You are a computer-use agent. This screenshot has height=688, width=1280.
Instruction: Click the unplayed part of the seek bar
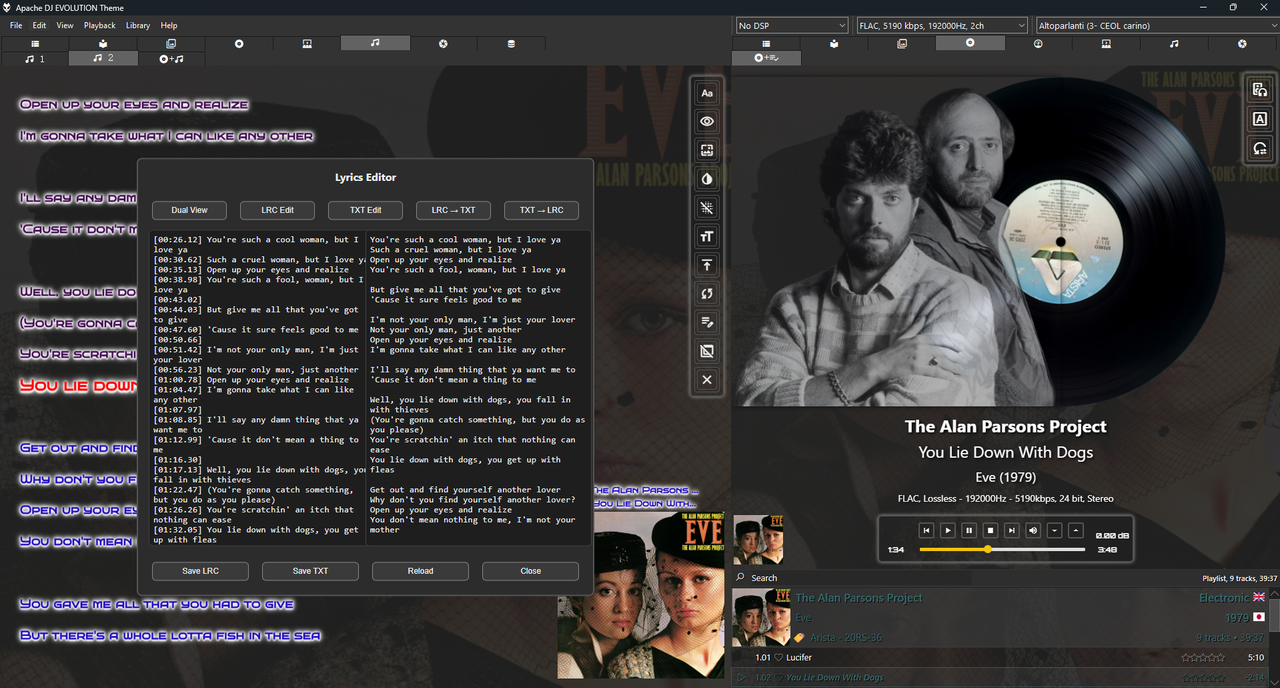[x=1038, y=549]
